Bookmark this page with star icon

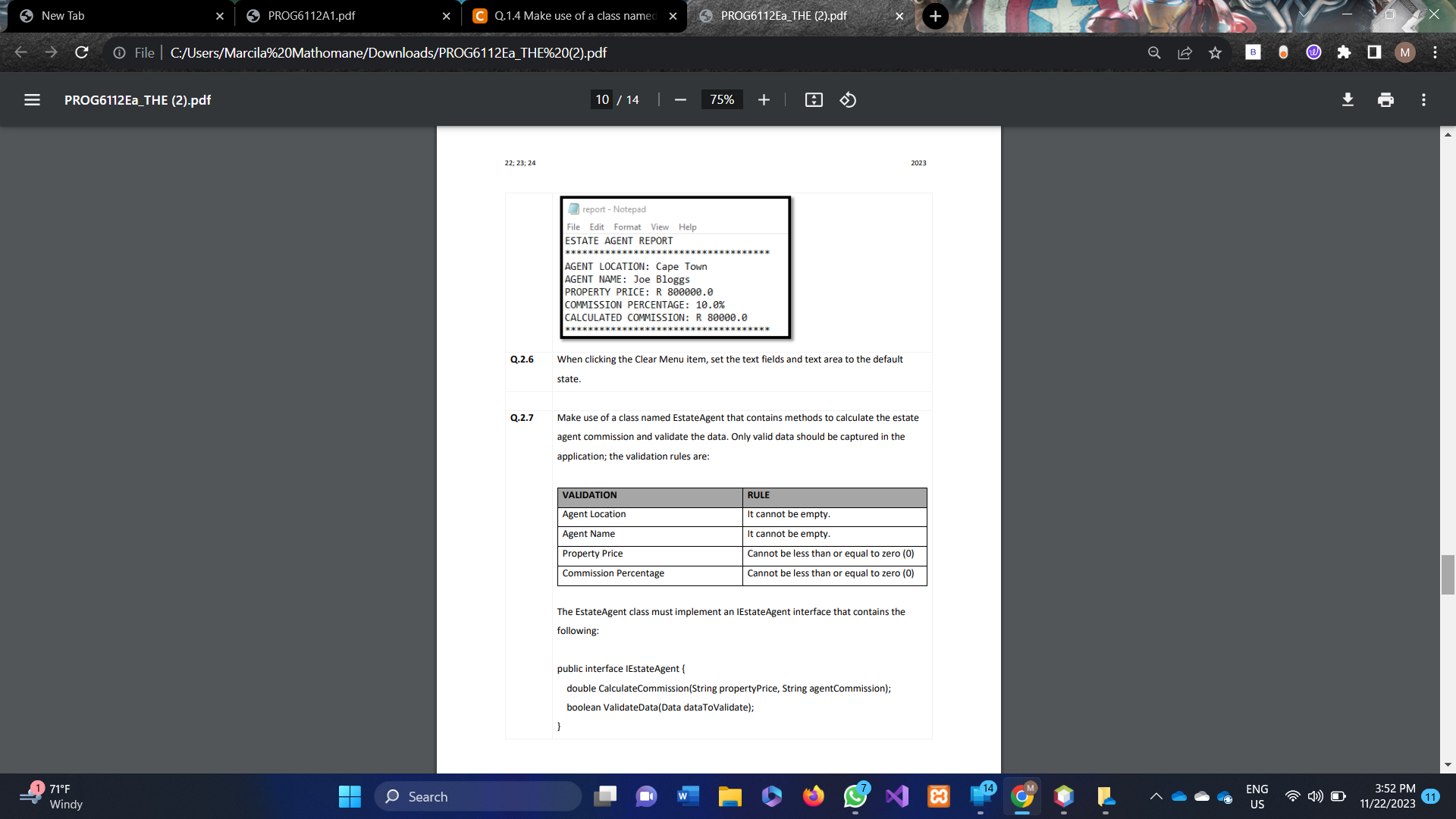pyautogui.click(x=1216, y=52)
